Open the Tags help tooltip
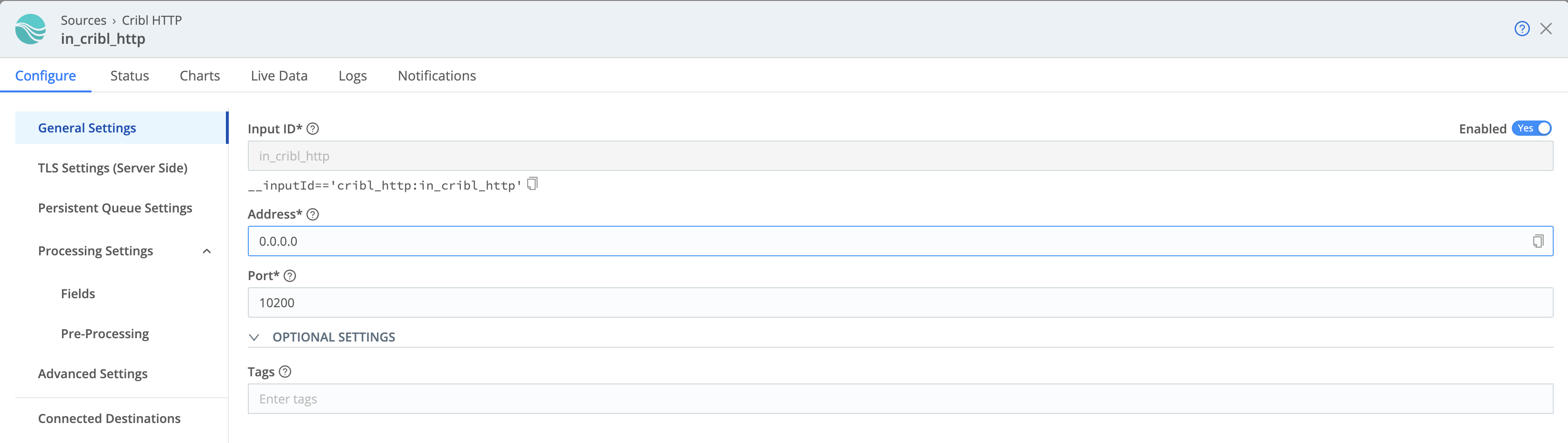 coord(285,371)
